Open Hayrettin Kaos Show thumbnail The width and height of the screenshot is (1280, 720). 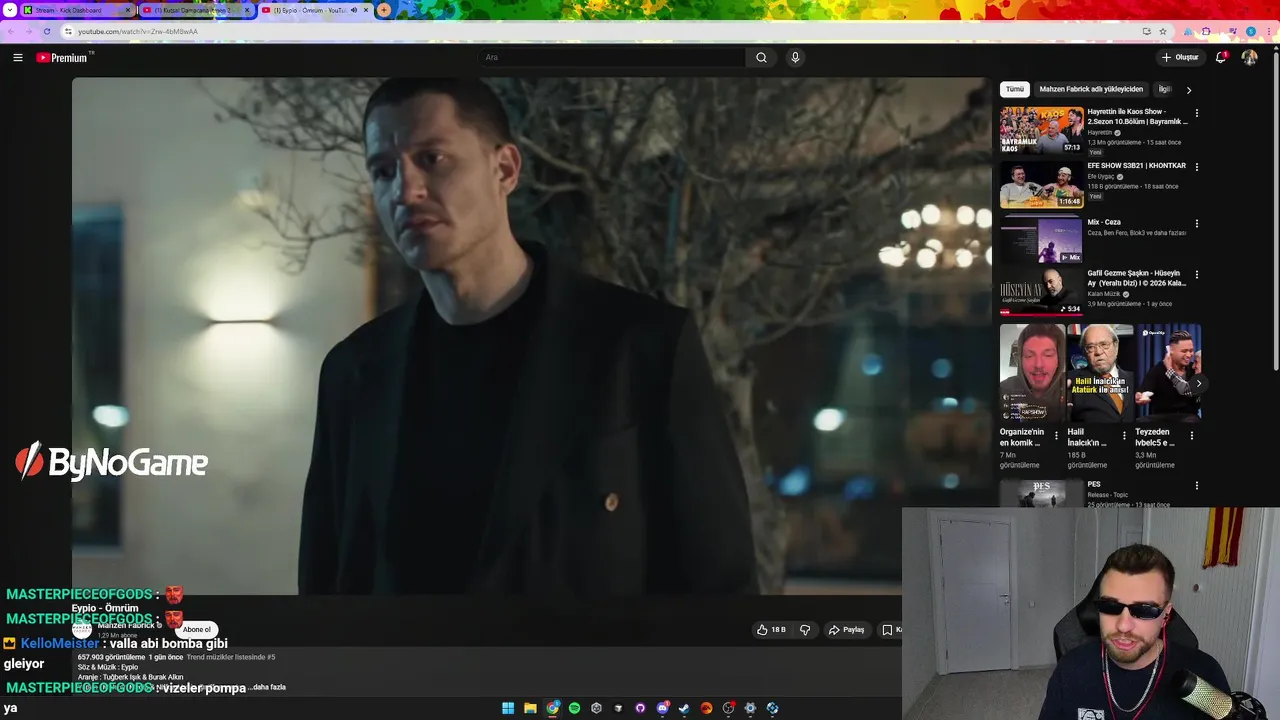[1041, 130]
